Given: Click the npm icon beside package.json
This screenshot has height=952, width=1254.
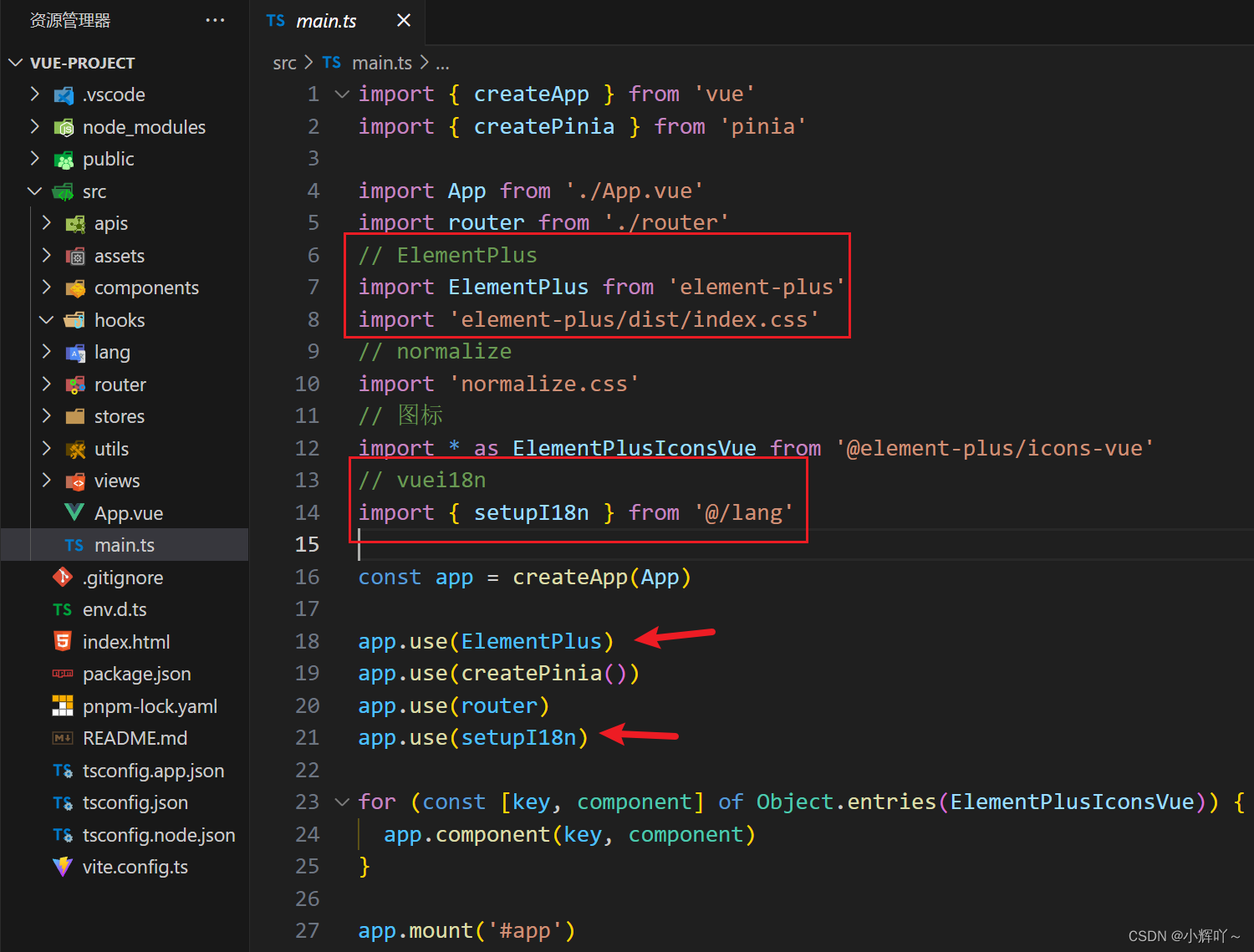Looking at the screenshot, I should tap(63, 674).
